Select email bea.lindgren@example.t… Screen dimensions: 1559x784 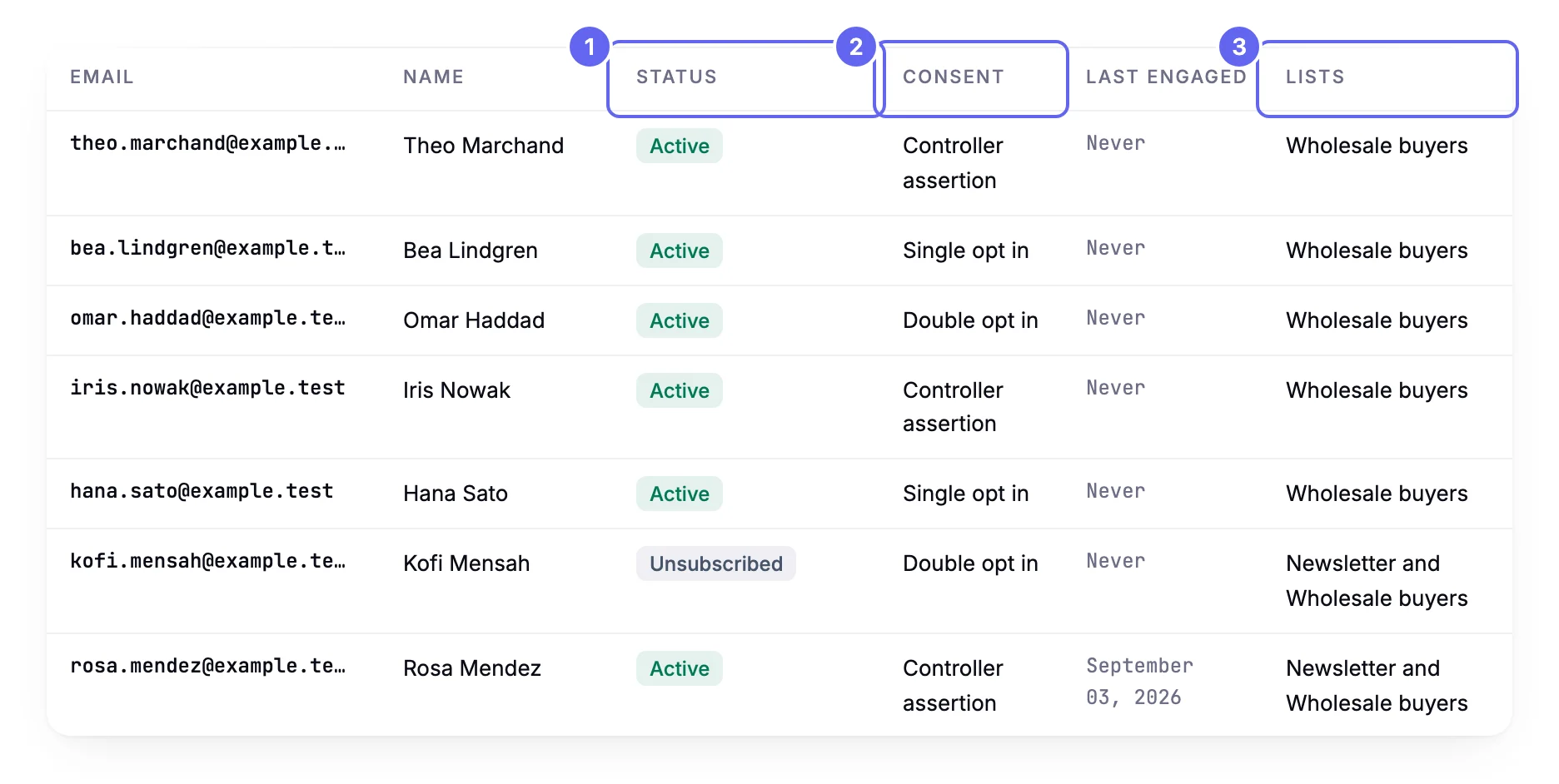pos(207,248)
